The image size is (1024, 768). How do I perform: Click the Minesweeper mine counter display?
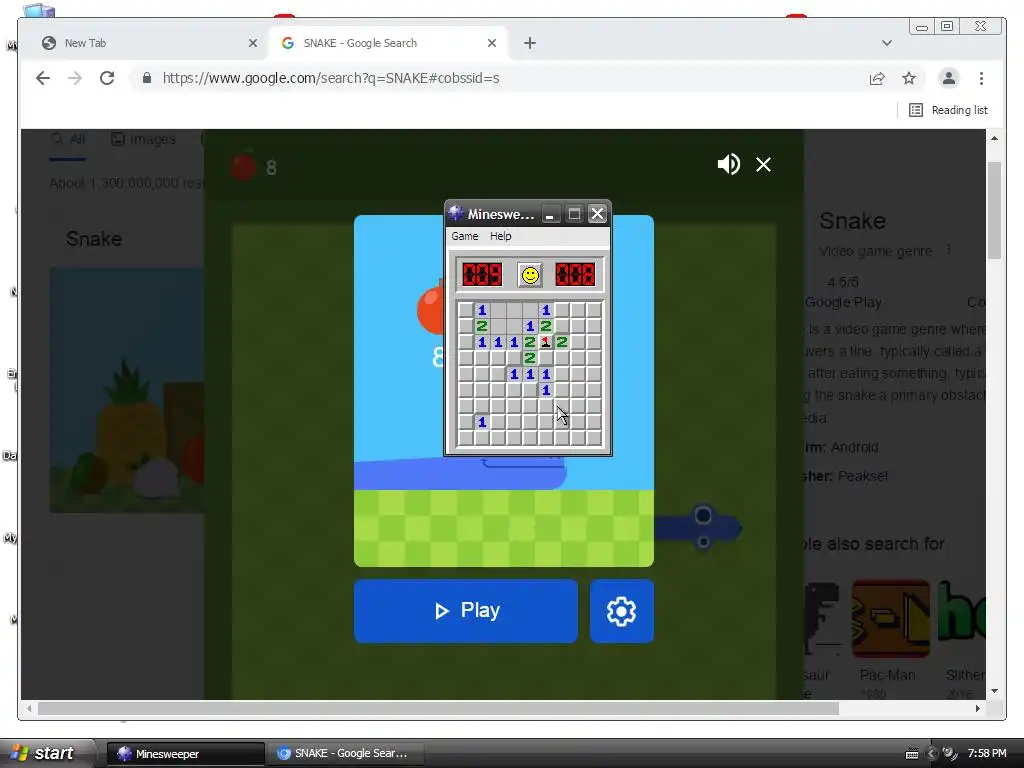483,275
